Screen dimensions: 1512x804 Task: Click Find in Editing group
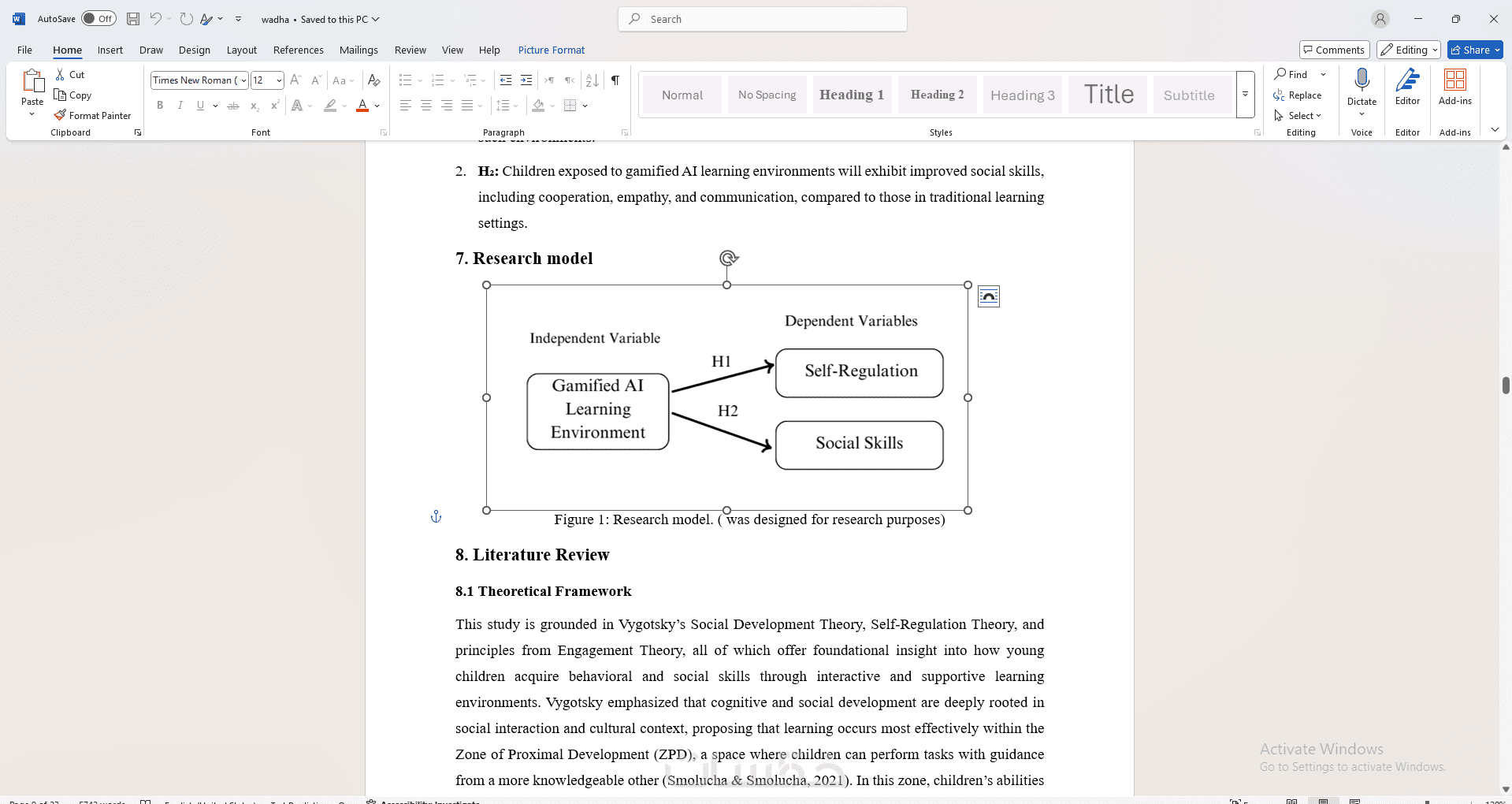click(1292, 74)
